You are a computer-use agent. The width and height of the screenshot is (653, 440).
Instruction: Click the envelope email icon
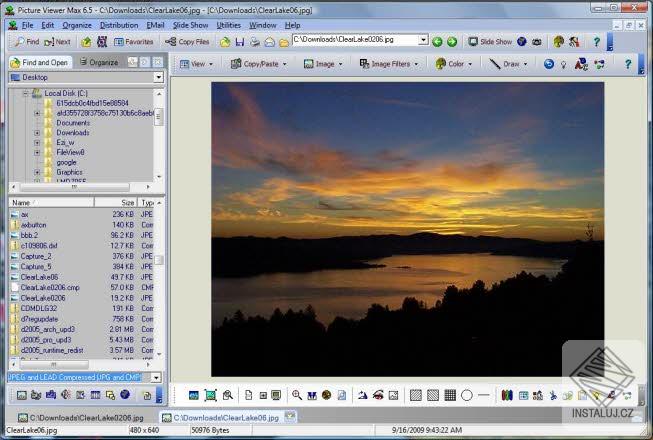(269, 42)
